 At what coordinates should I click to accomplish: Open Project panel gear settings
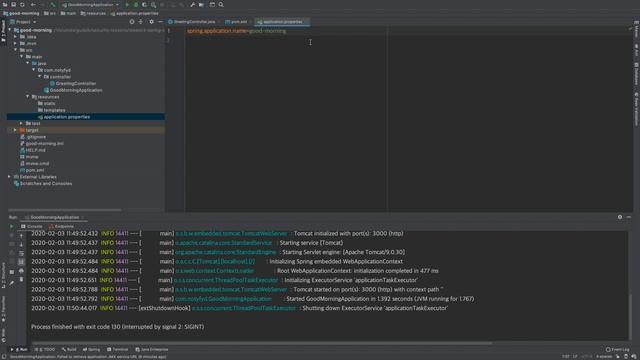[x=151, y=22]
